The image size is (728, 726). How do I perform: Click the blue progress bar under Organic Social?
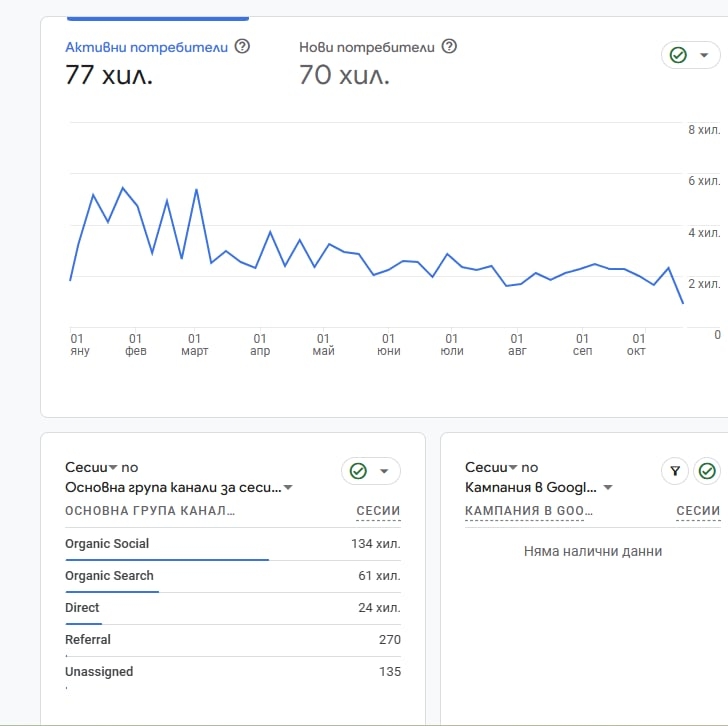pos(166,560)
